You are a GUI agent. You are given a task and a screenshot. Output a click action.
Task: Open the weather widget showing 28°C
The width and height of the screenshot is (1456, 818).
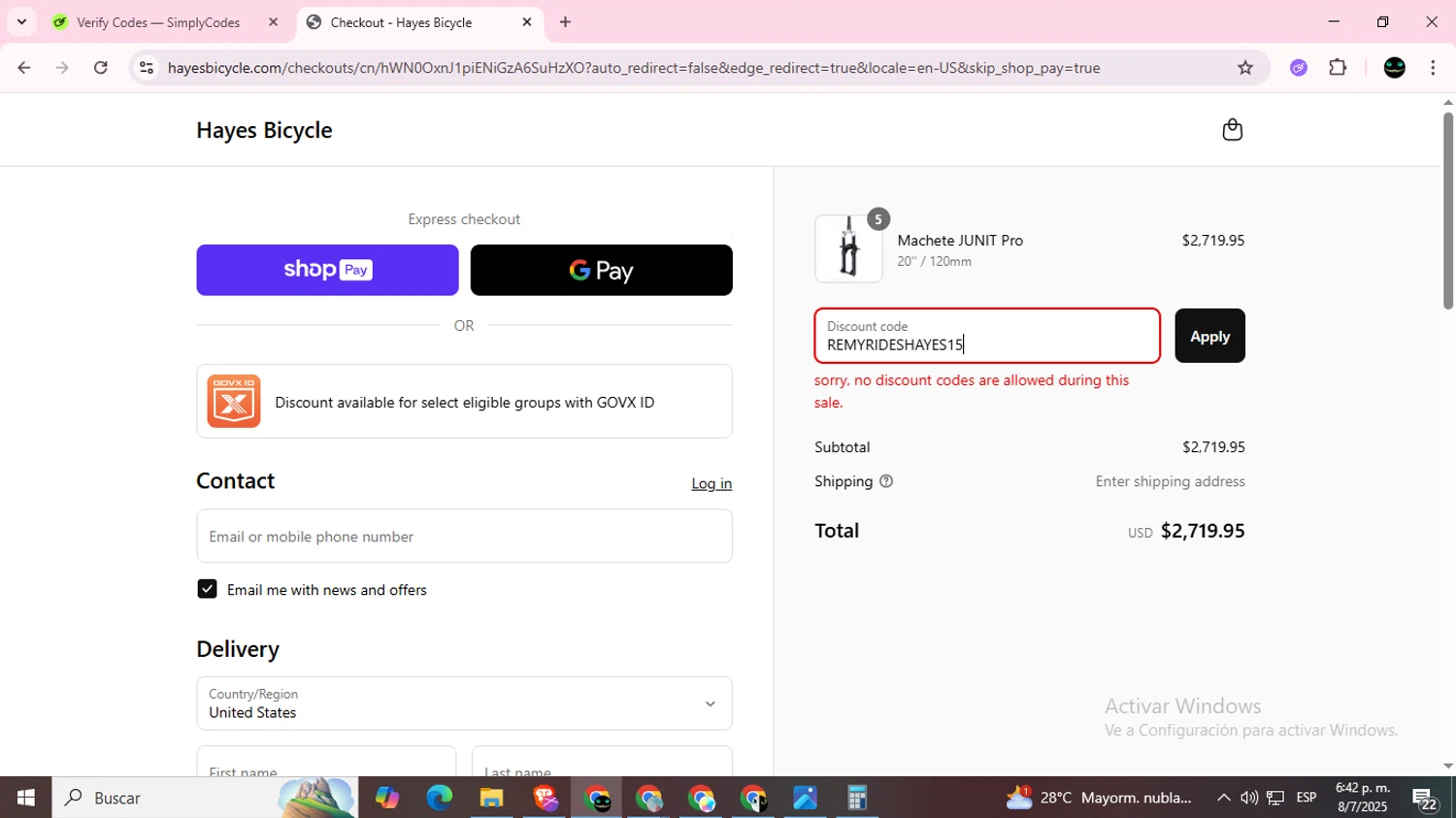pyautogui.click(x=1099, y=798)
